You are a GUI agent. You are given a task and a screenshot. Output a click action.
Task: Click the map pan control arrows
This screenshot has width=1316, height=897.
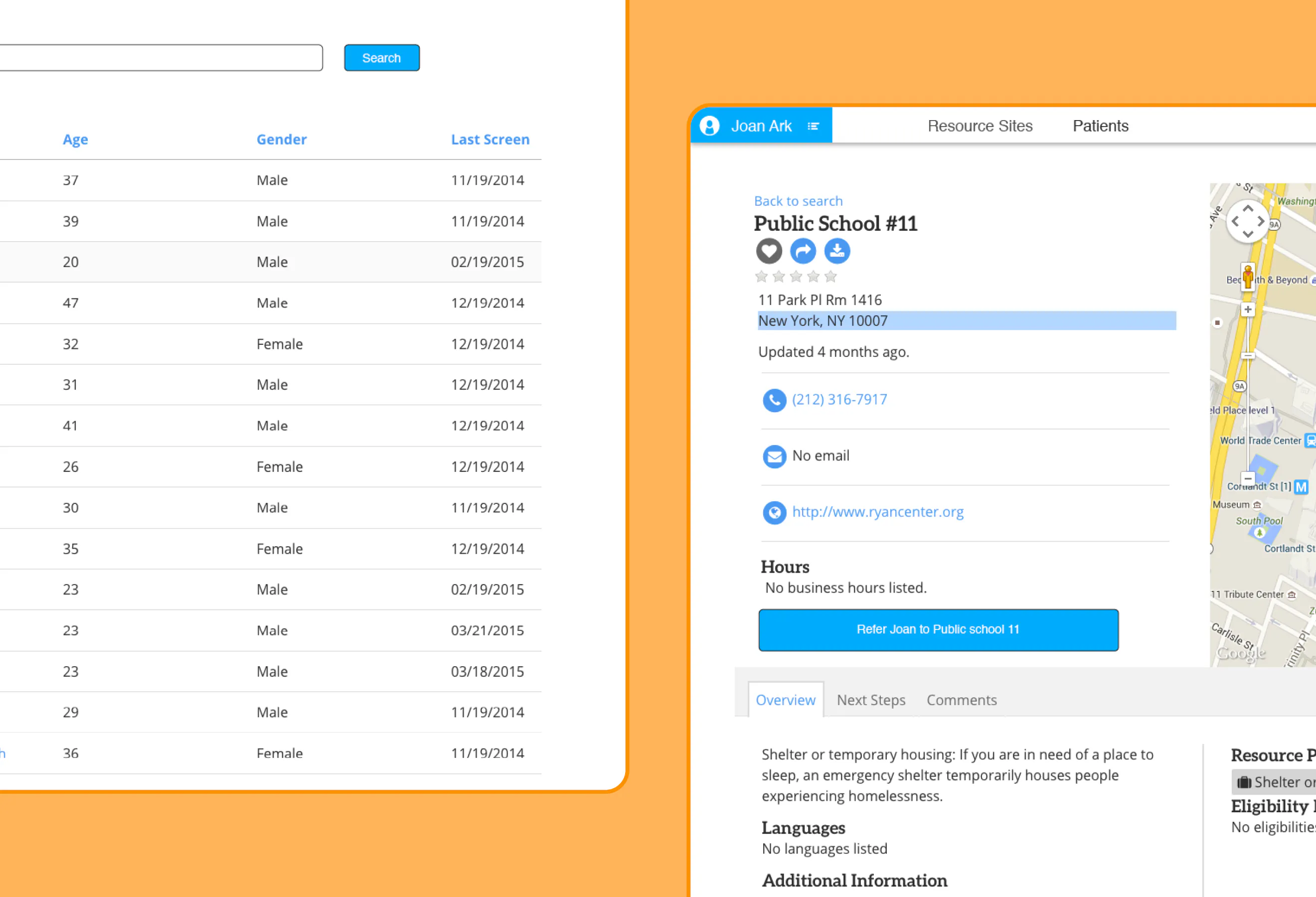[1248, 221]
